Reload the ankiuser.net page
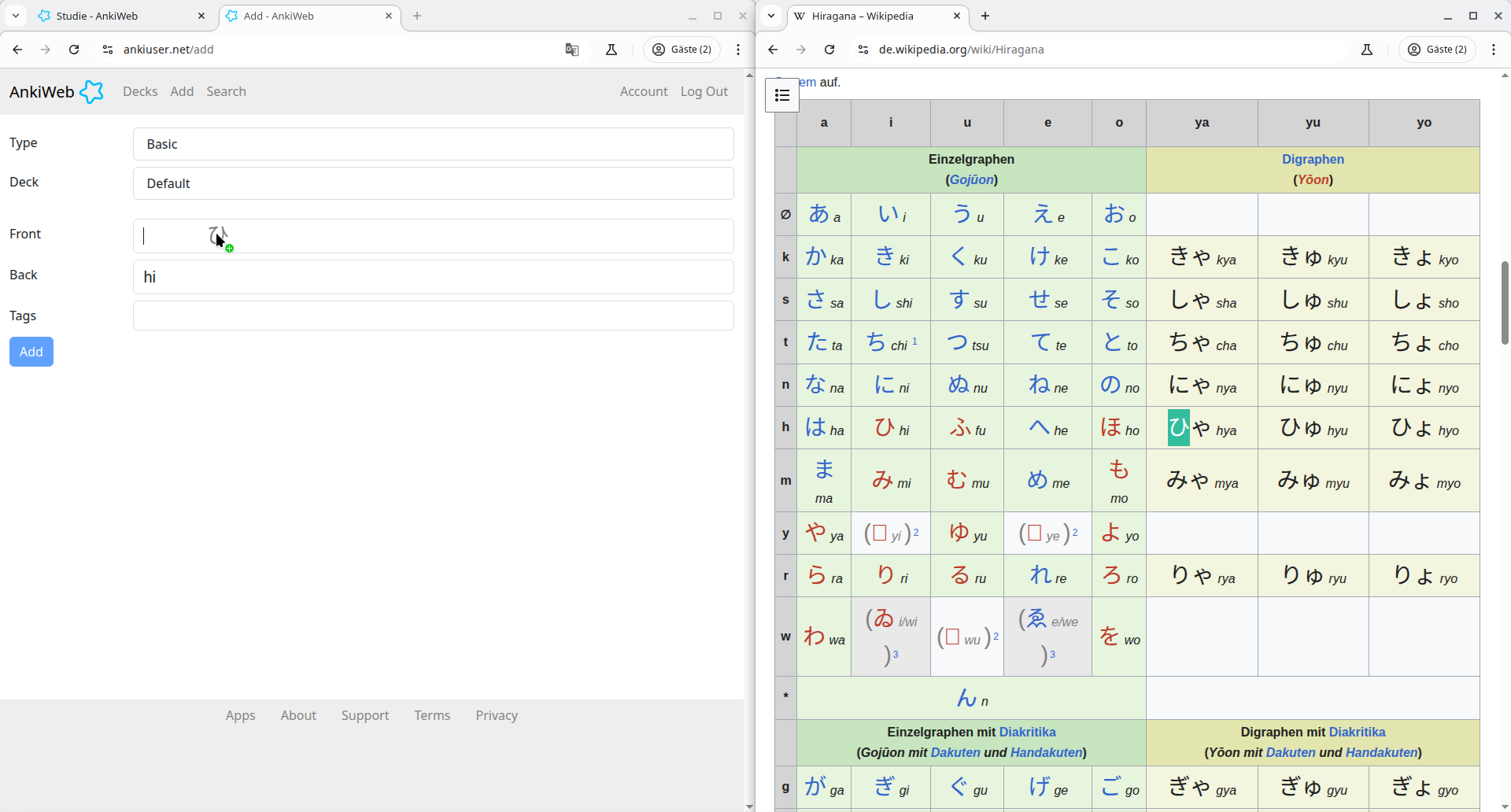Viewport: 1511px width, 812px height. 74,50
